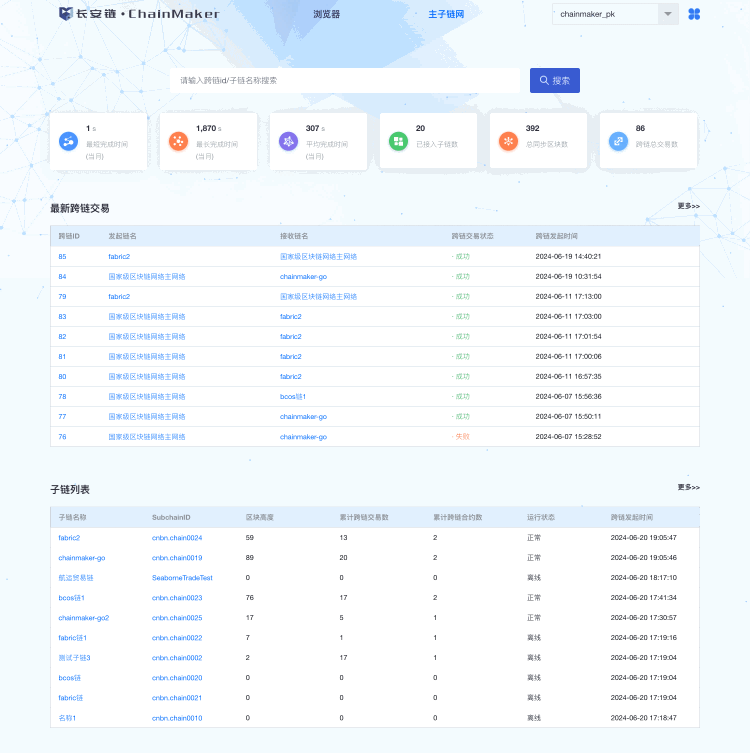Click the blue cross-chain transactions count icon

click(618, 141)
